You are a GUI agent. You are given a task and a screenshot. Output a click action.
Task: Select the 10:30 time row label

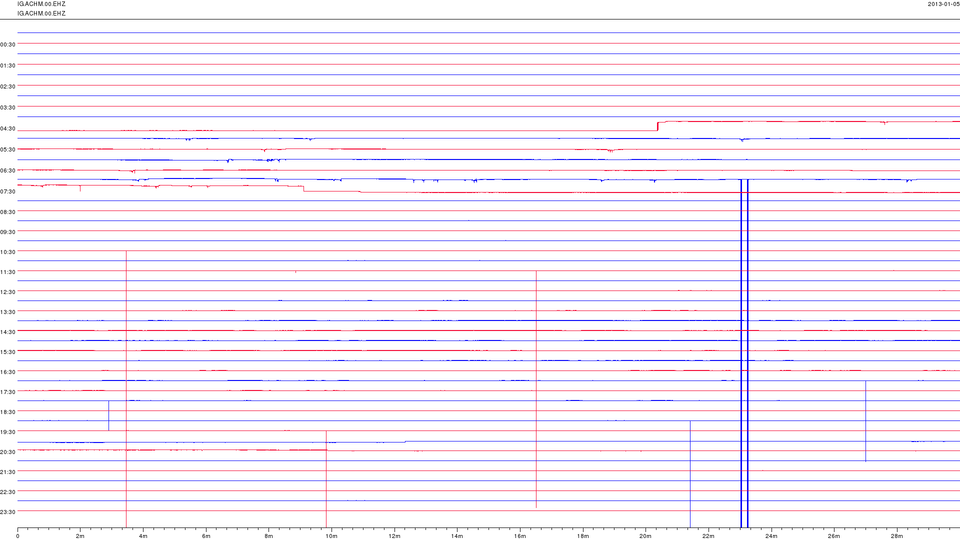coord(8,252)
